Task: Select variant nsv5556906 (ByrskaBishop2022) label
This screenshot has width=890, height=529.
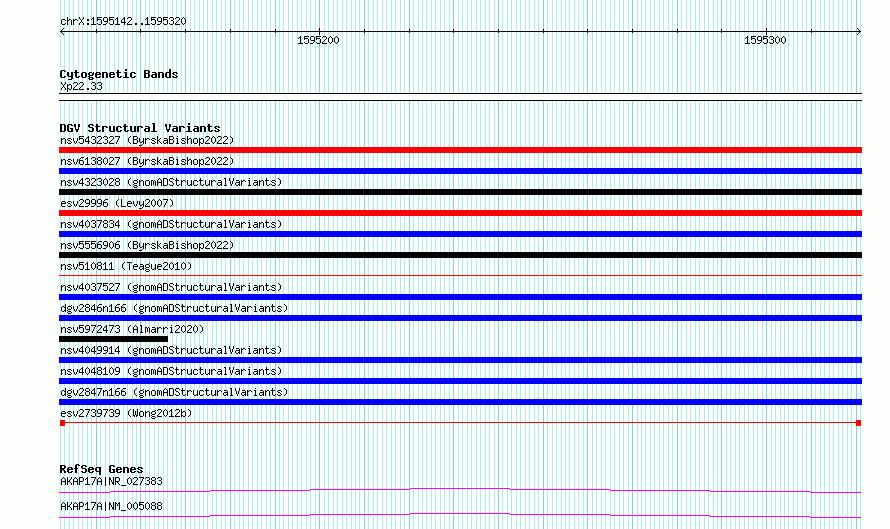Action: pyautogui.click(x=147, y=245)
